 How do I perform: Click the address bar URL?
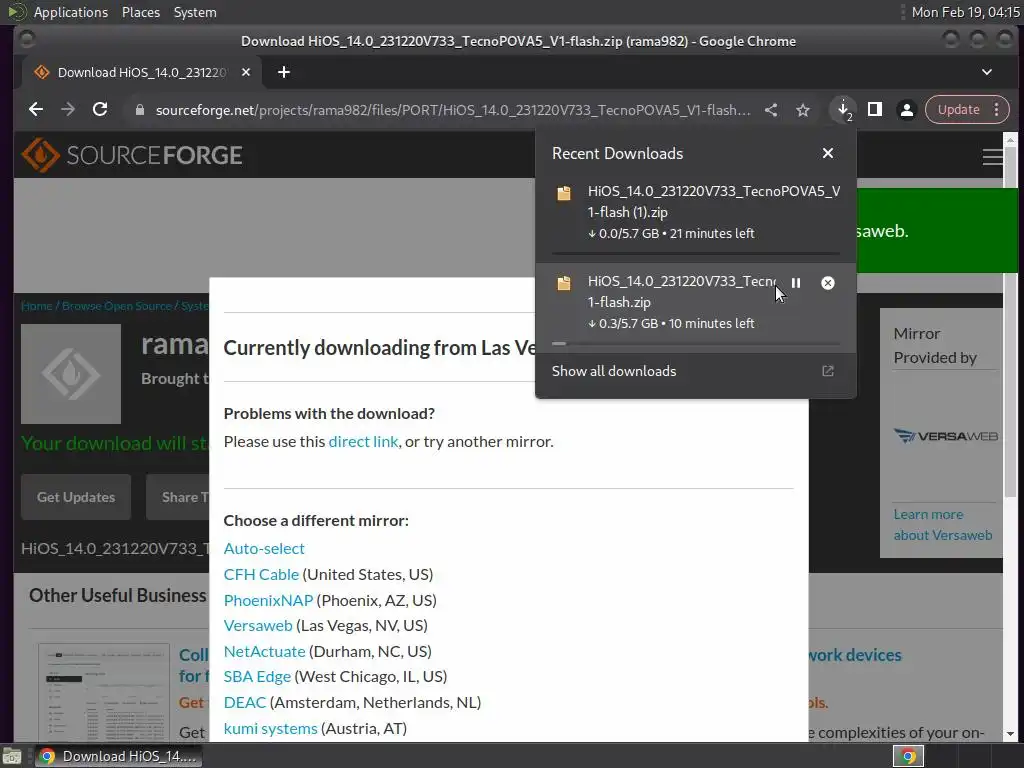[x=453, y=110]
